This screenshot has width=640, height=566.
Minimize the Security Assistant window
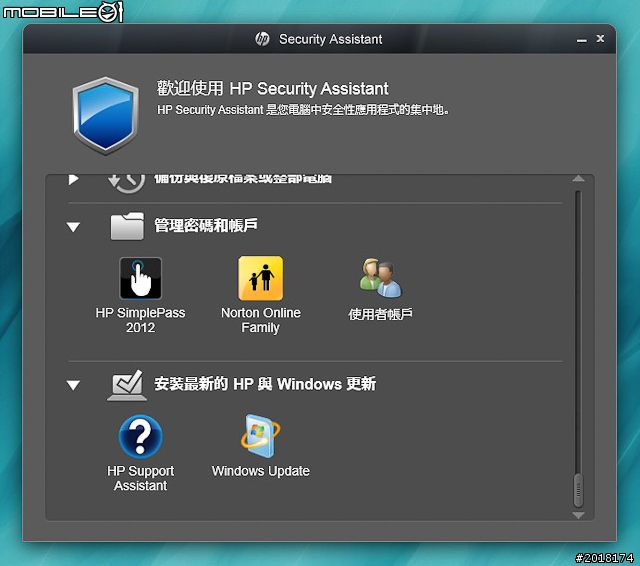(582, 40)
